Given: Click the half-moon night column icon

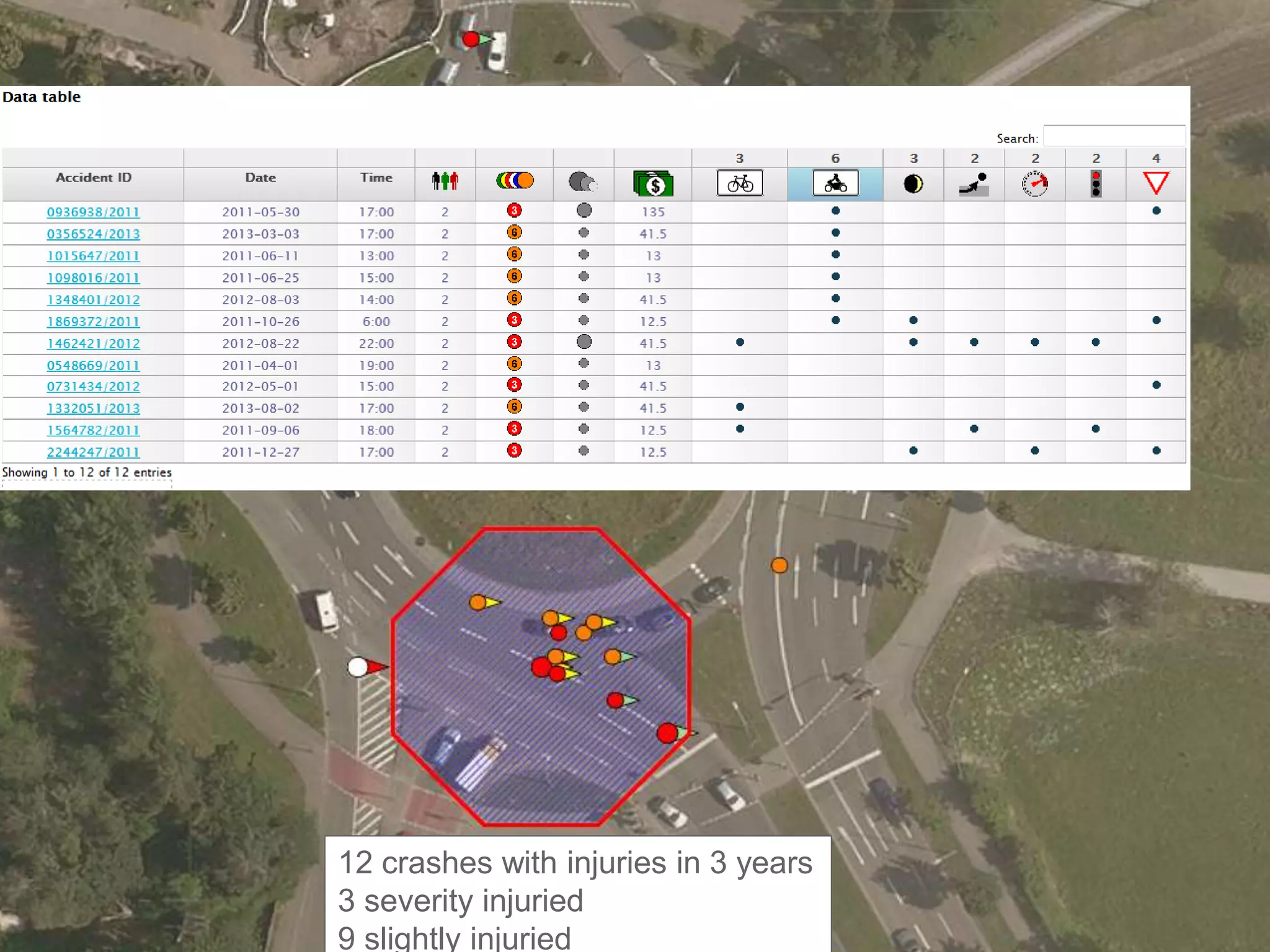Looking at the screenshot, I should point(913,183).
